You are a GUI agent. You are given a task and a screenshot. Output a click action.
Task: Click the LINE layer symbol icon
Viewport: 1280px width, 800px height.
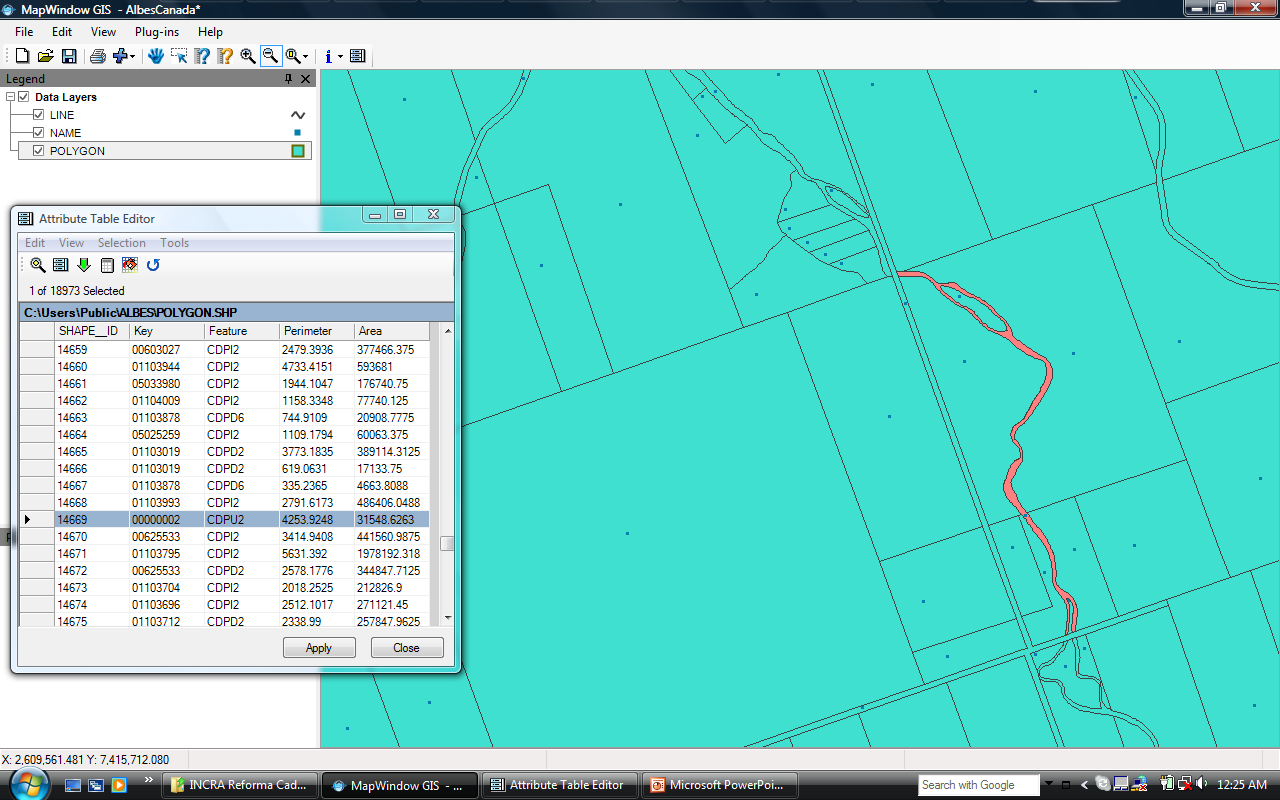click(x=297, y=115)
